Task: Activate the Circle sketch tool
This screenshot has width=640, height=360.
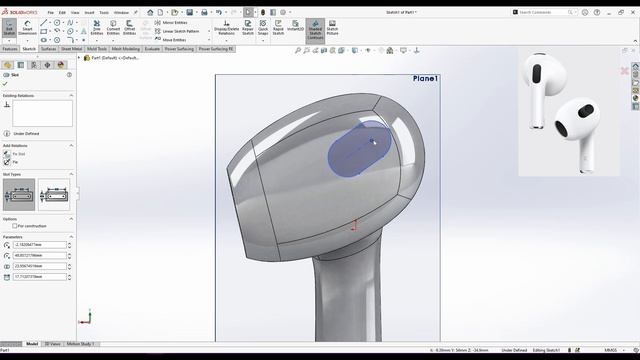Action: coord(57,23)
